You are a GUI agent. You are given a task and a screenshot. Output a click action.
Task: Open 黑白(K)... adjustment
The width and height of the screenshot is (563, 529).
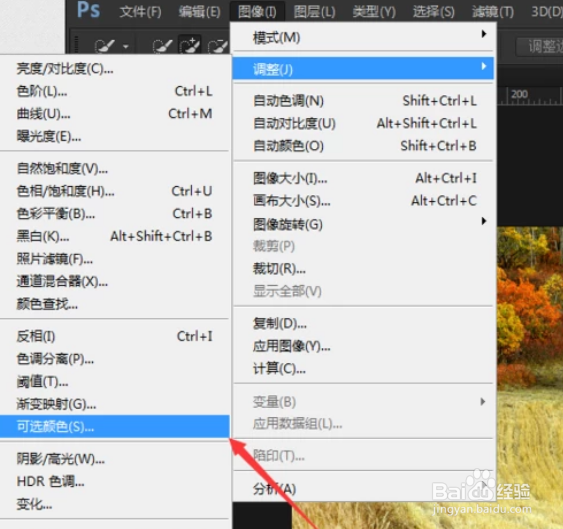(x=114, y=236)
